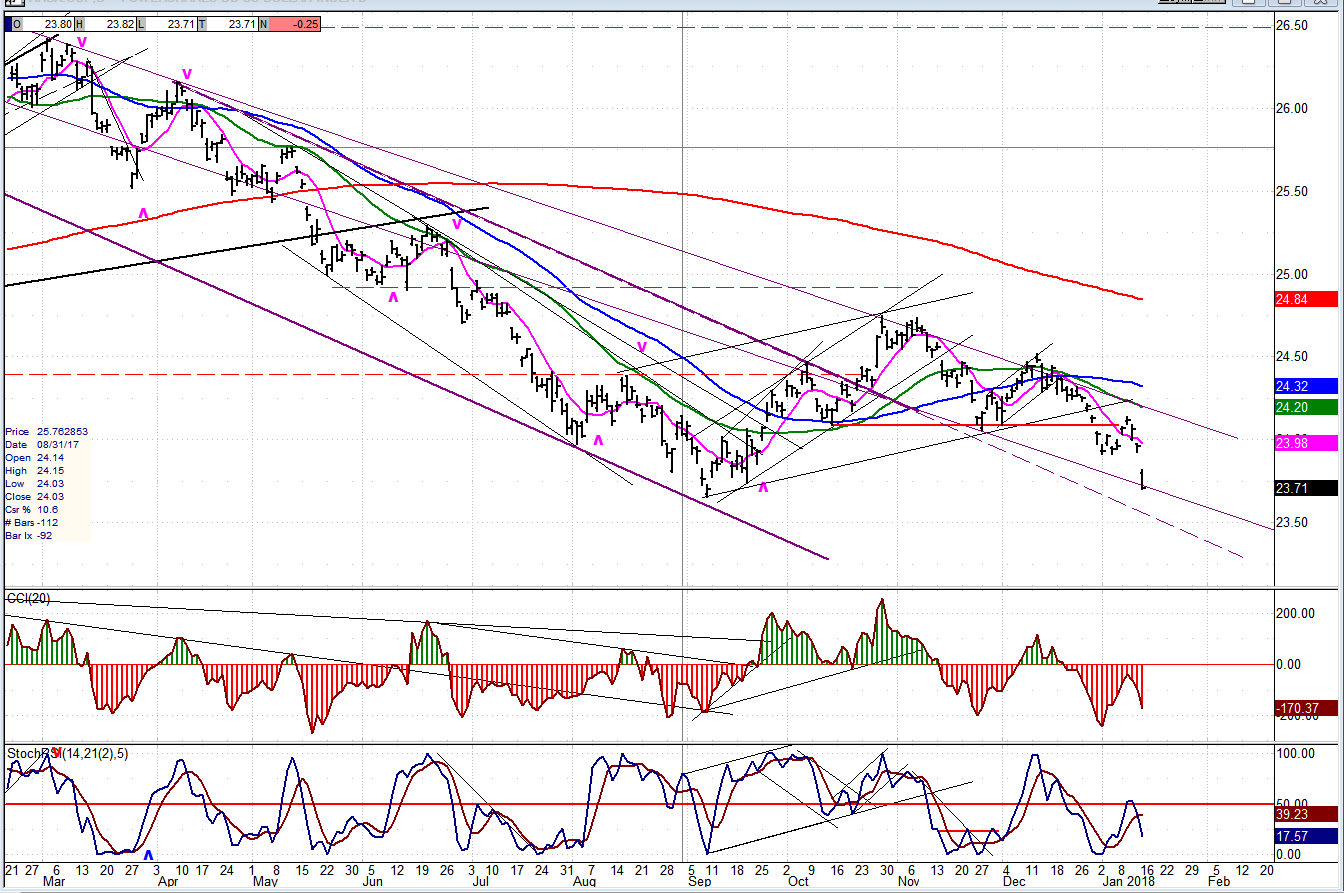Click the StochRSI (14,21(2),5) indicator label
1344x893 pixels.
click(68, 753)
